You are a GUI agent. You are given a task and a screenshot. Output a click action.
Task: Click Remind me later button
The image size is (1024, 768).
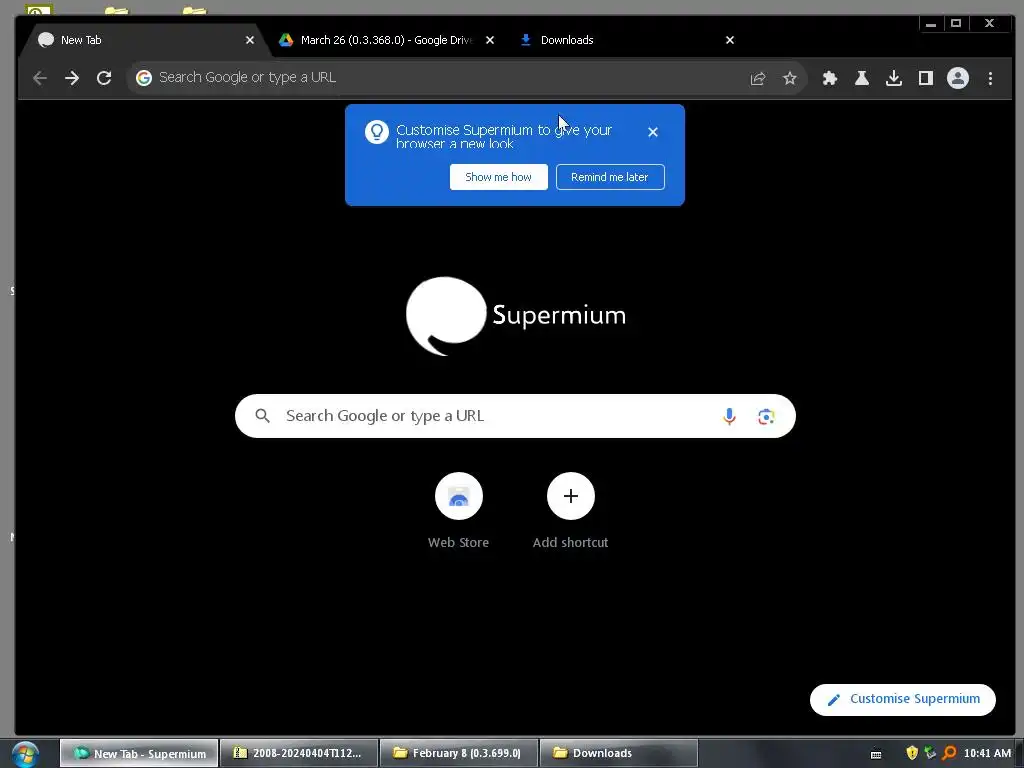click(x=610, y=177)
